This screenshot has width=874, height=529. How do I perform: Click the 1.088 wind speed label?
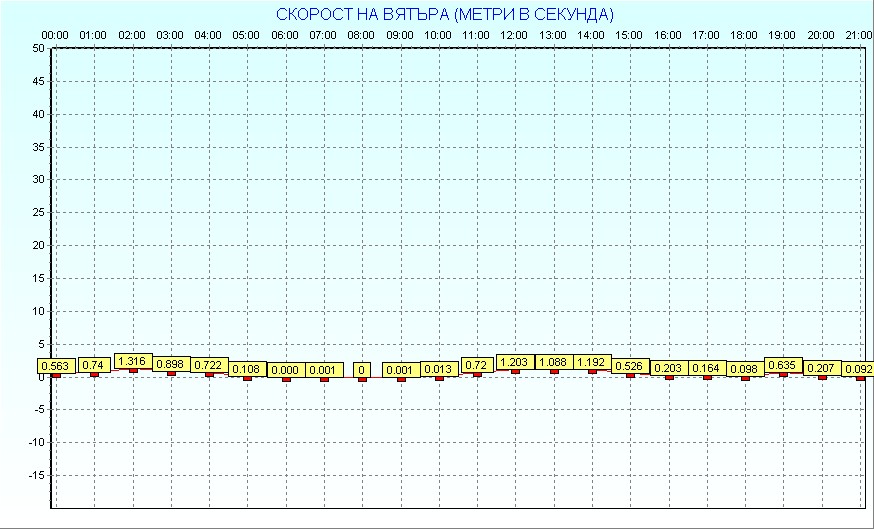click(x=554, y=362)
